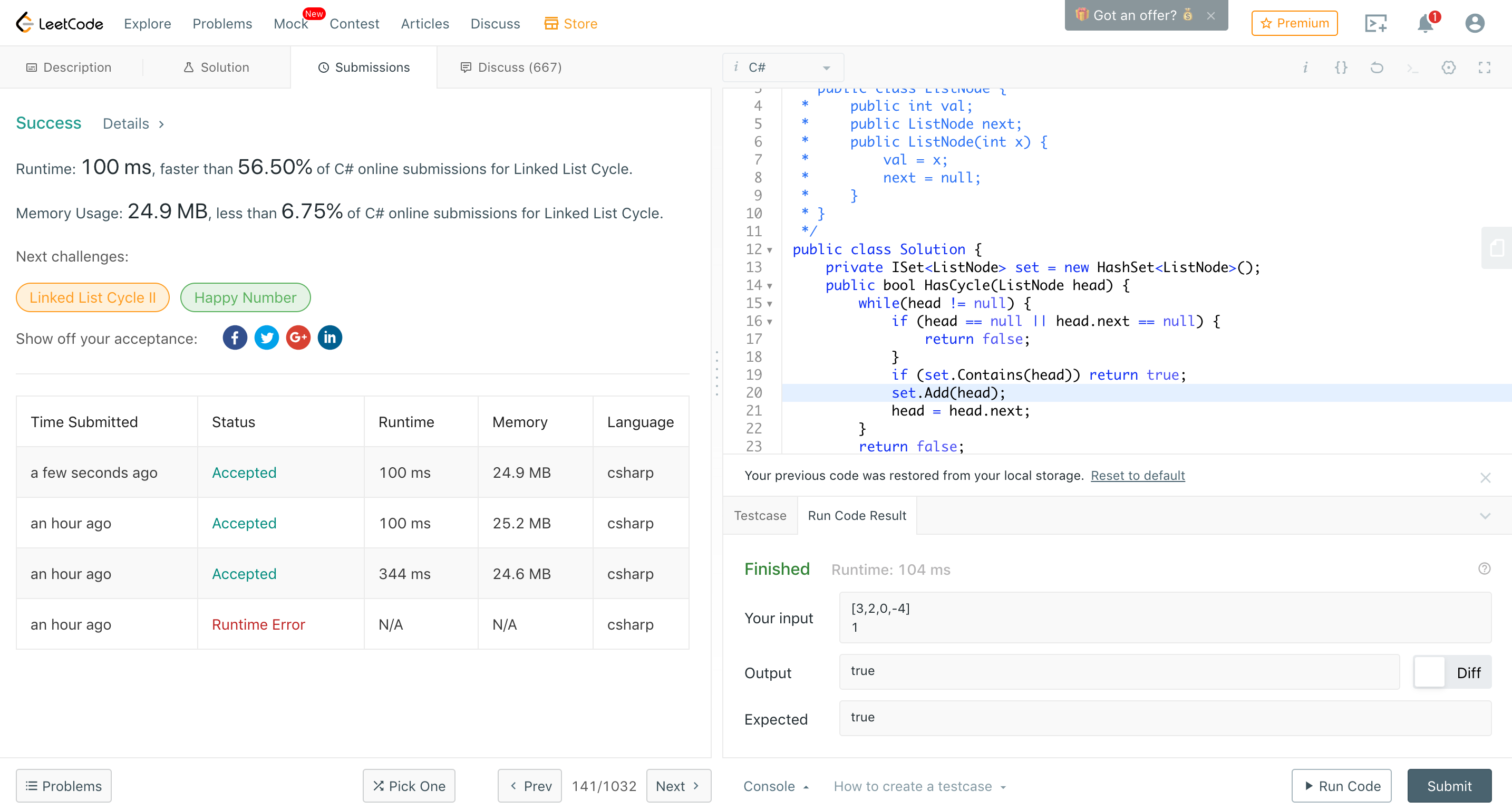Viewport: 1512px width, 810px height.
Task: Go to the Prev problem
Action: (529, 786)
